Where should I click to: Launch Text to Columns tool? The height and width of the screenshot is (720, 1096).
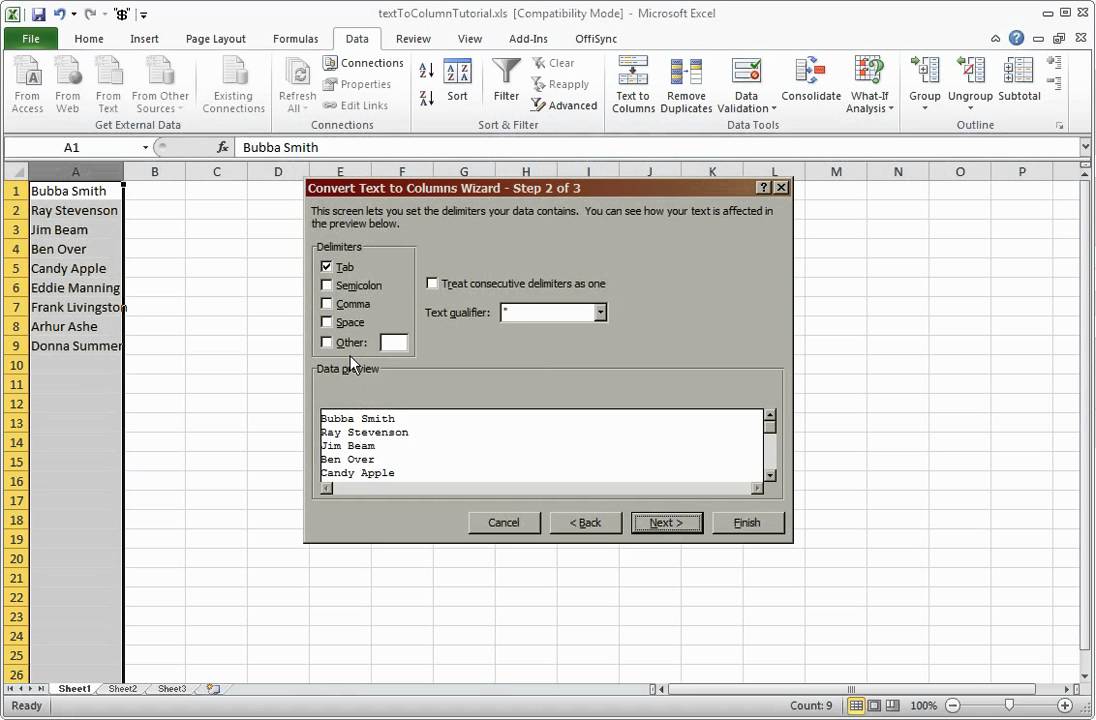633,85
